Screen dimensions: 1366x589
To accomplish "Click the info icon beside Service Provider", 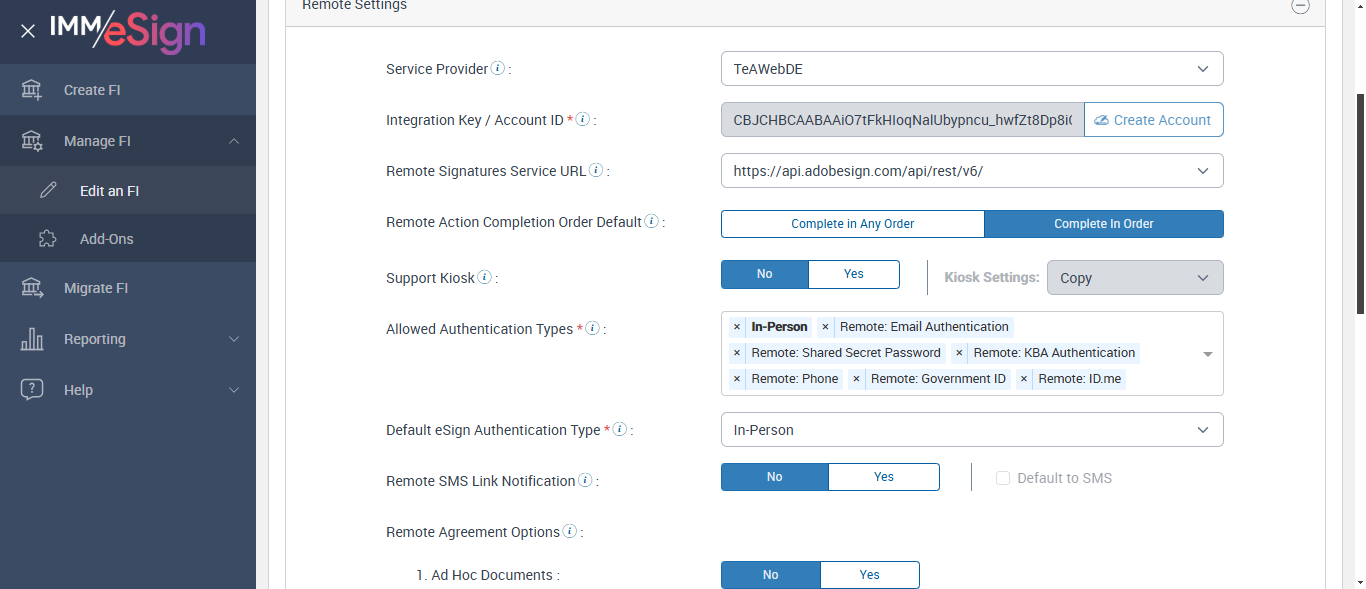I will [498, 69].
